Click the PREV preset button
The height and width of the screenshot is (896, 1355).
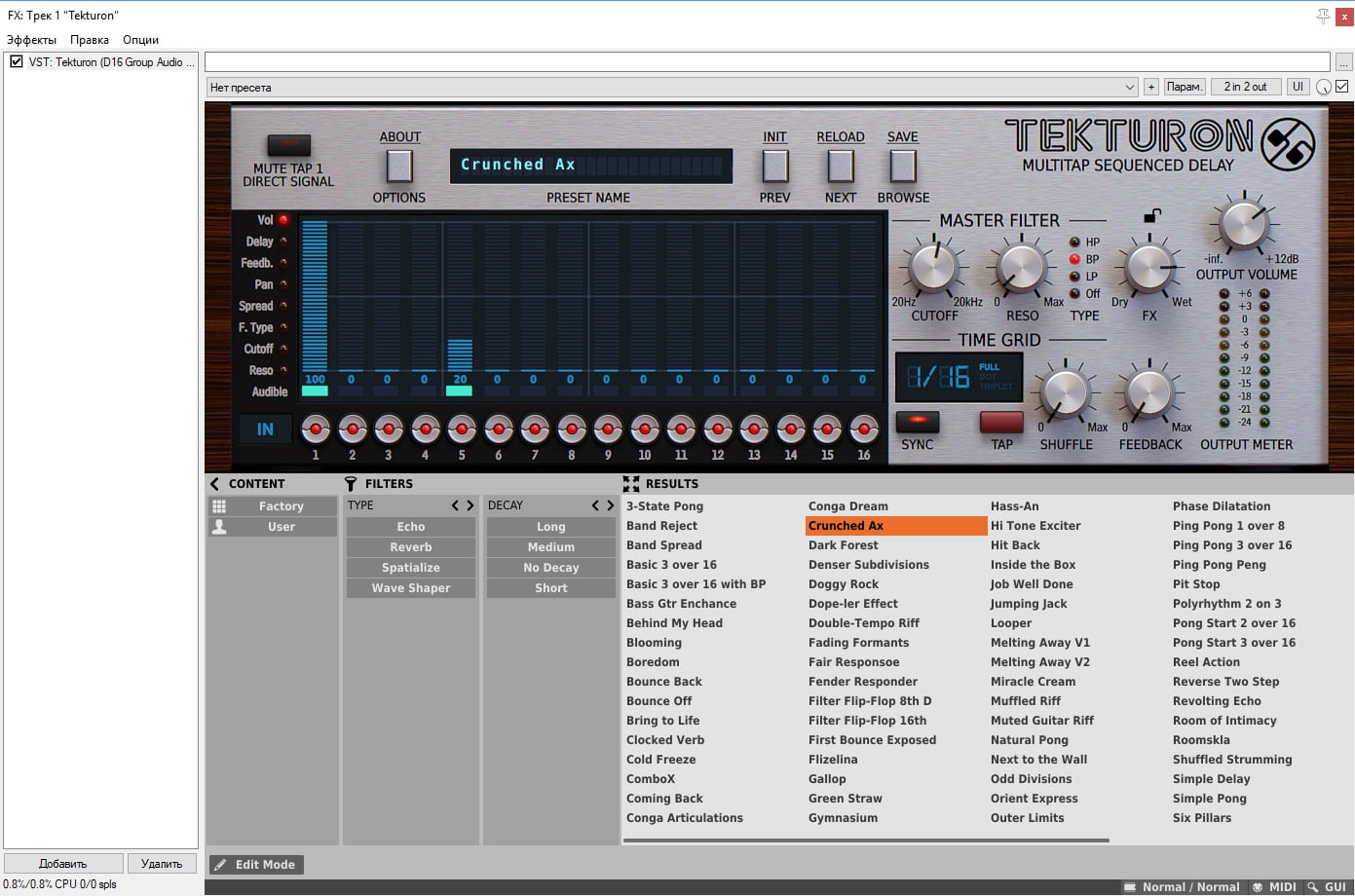(775, 166)
